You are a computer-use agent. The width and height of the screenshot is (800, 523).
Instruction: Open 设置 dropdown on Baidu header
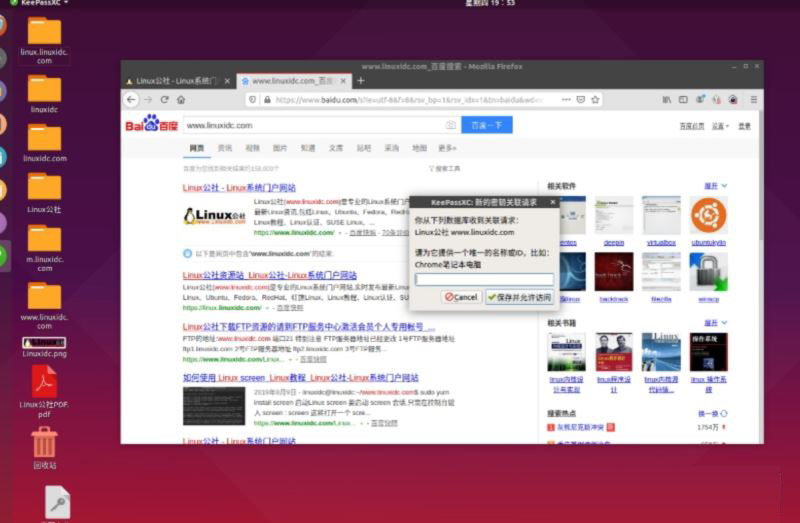tap(720, 126)
